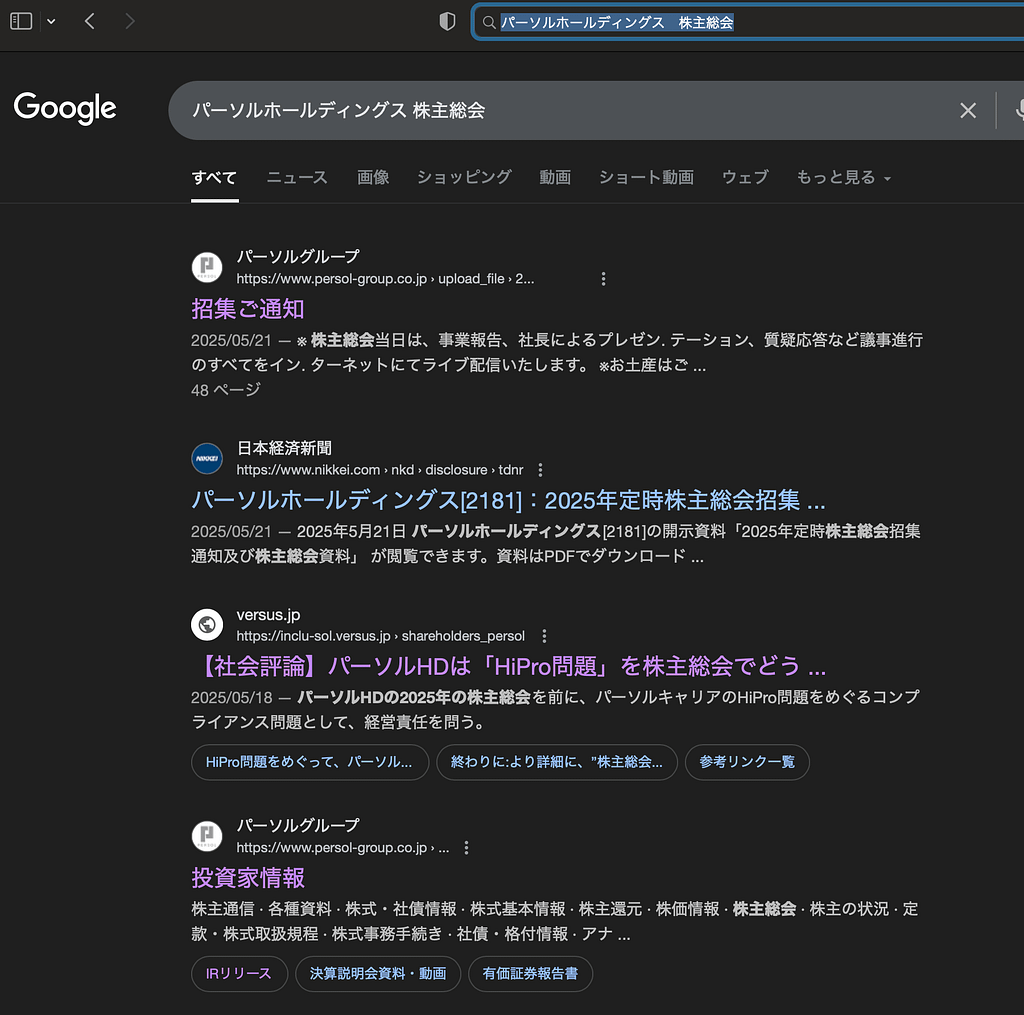Viewport: 1024px width, 1015px height.
Task: Open more options for 招集ご通知 result
Action: pyautogui.click(x=603, y=279)
